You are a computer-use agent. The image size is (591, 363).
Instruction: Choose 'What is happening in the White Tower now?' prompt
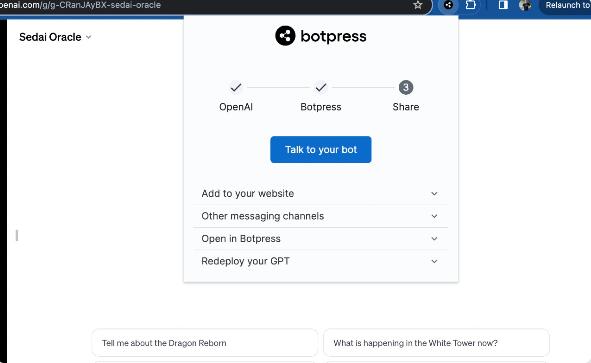click(436, 343)
